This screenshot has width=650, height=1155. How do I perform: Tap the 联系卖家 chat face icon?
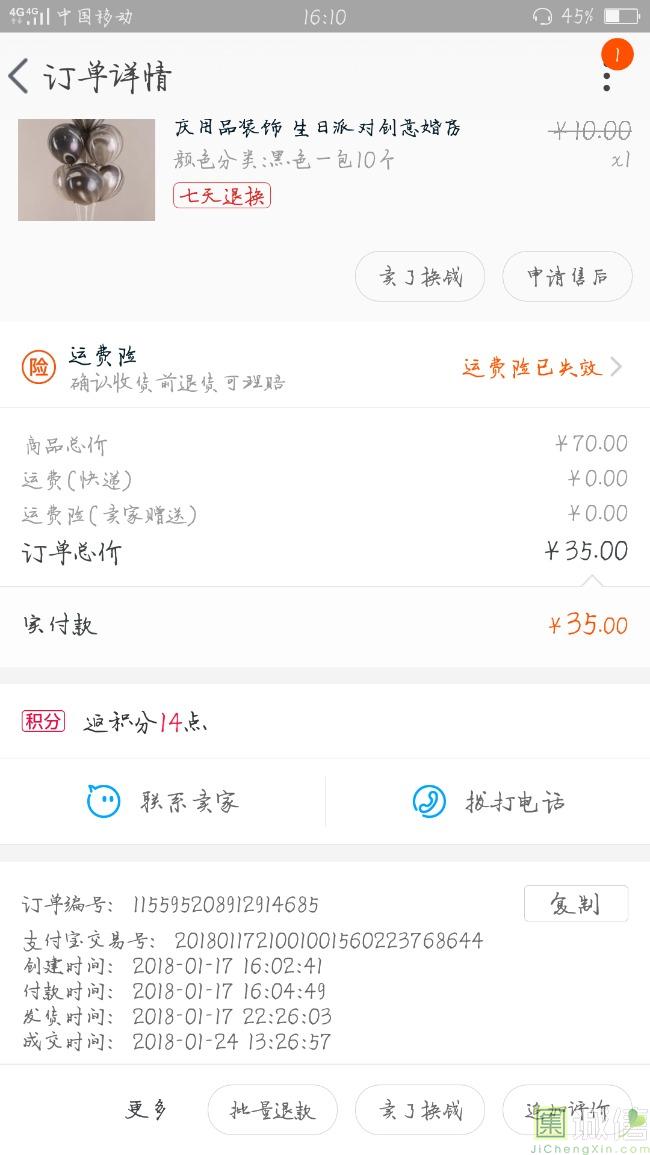(x=103, y=801)
